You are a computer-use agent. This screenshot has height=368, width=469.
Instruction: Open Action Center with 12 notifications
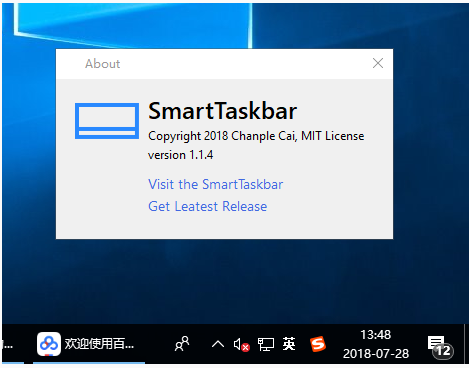[440, 347]
